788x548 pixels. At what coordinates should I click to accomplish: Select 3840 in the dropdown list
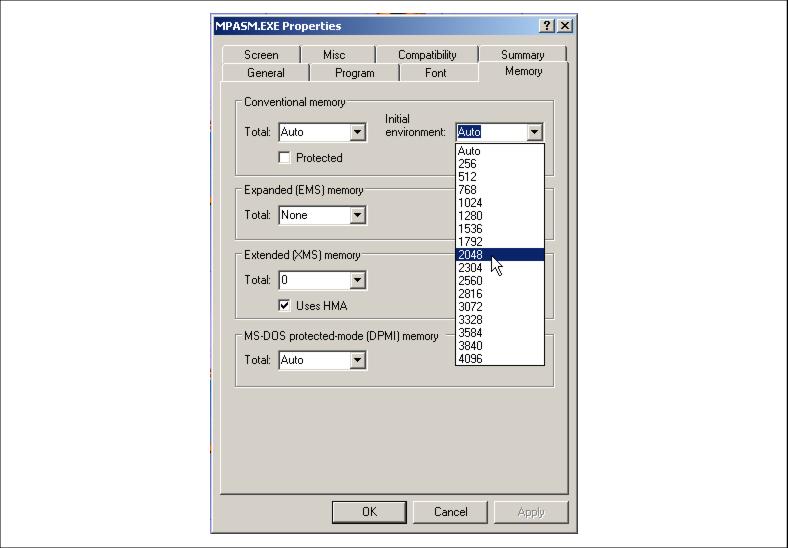(x=500, y=346)
